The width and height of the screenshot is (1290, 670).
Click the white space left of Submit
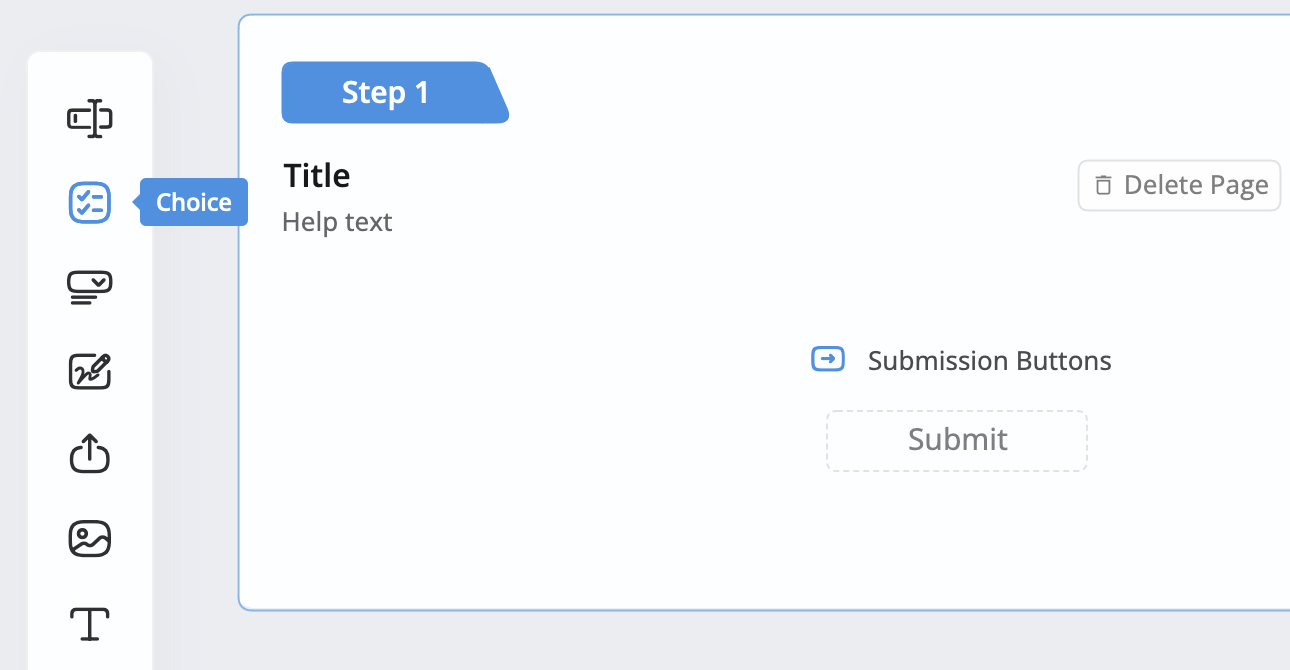(600, 440)
